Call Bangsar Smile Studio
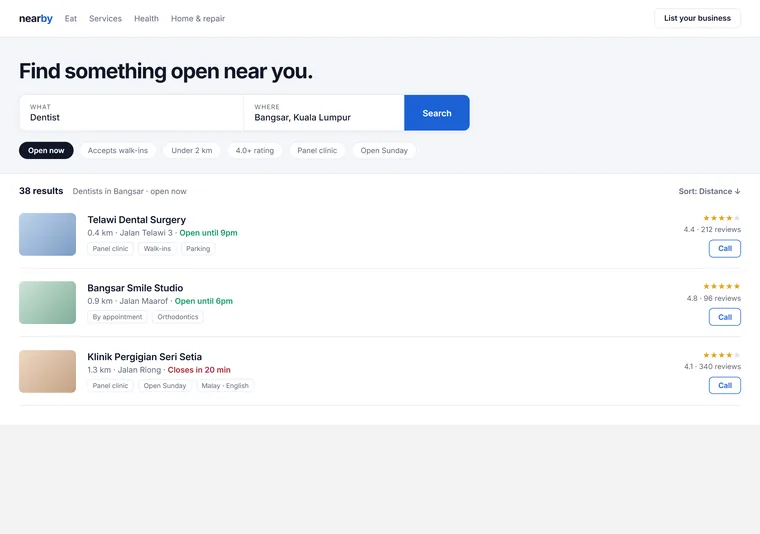The height and width of the screenshot is (534, 760). click(725, 317)
